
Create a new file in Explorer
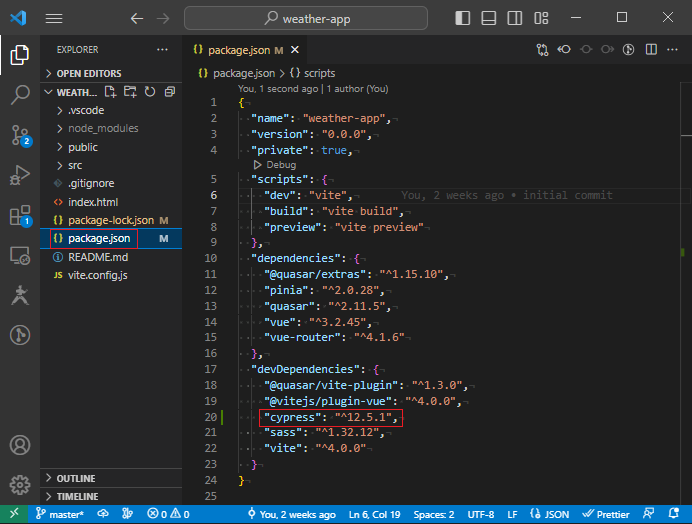pyautogui.click(x=110, y=92)
